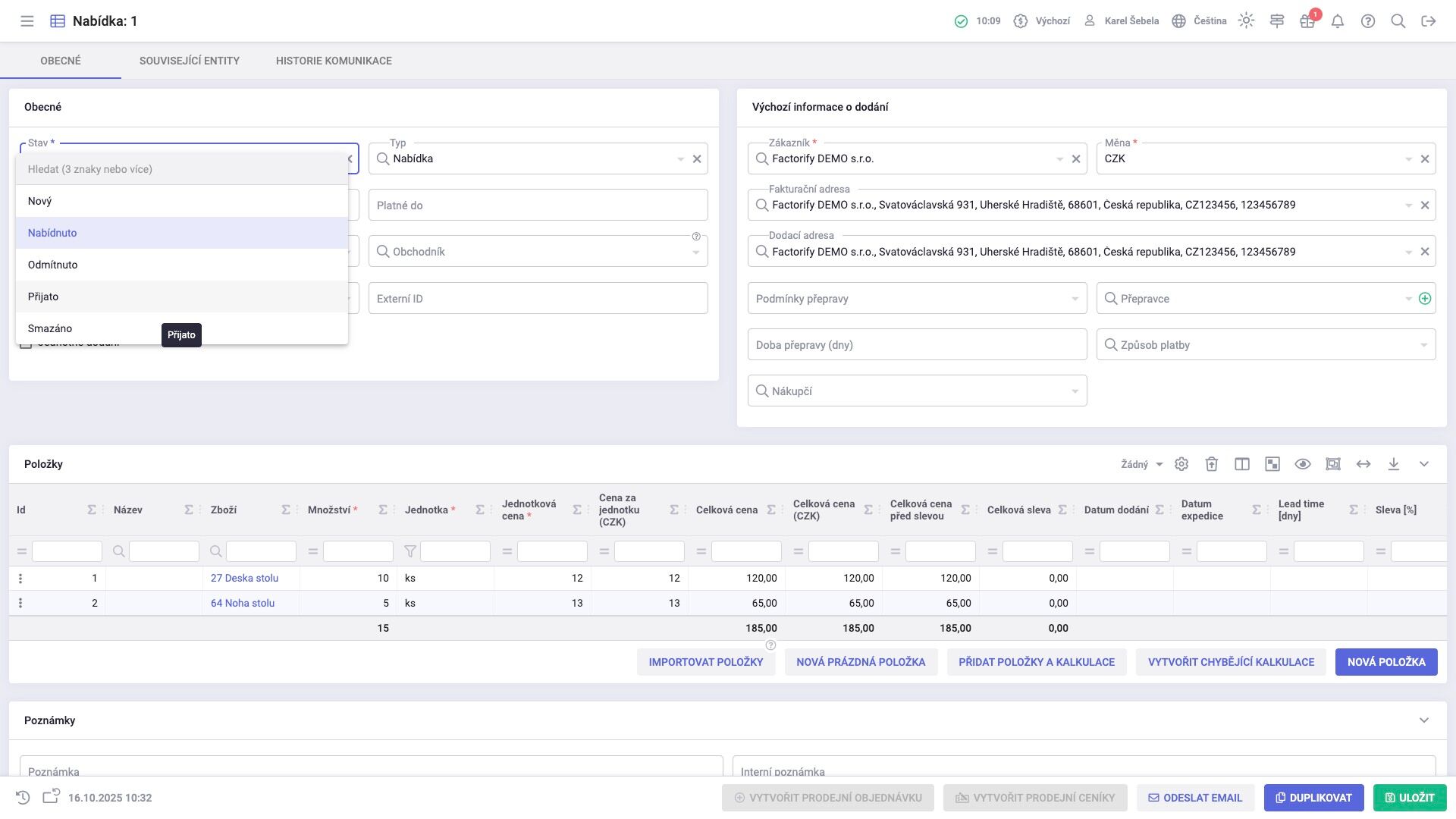This screenshot has height=819, width=1456.
Task: Open the 27 Deska stolu link
Action: click(244, 578)
